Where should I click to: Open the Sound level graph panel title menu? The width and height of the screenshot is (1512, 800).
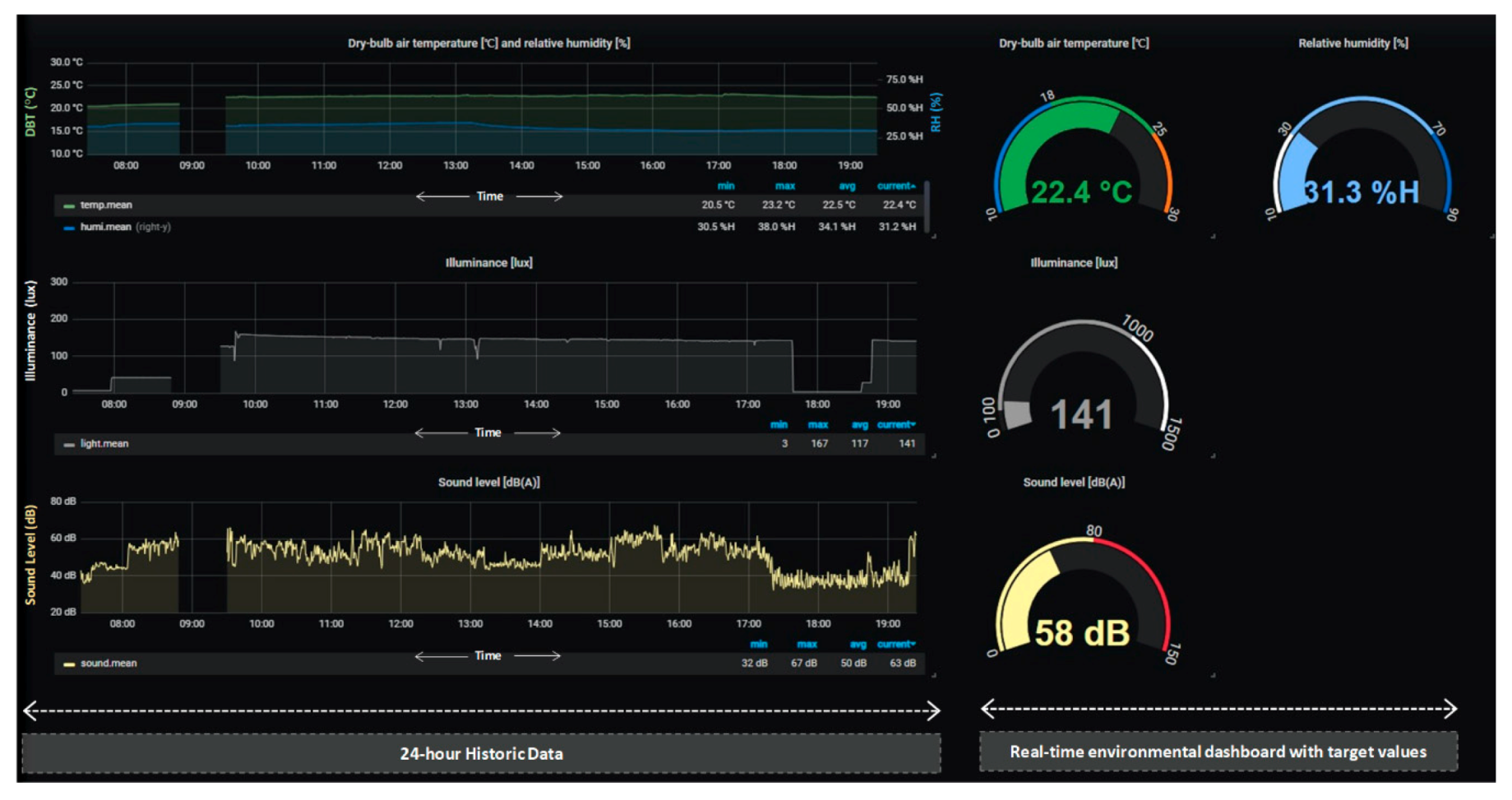pyautogui.click(x=488, y=483)
